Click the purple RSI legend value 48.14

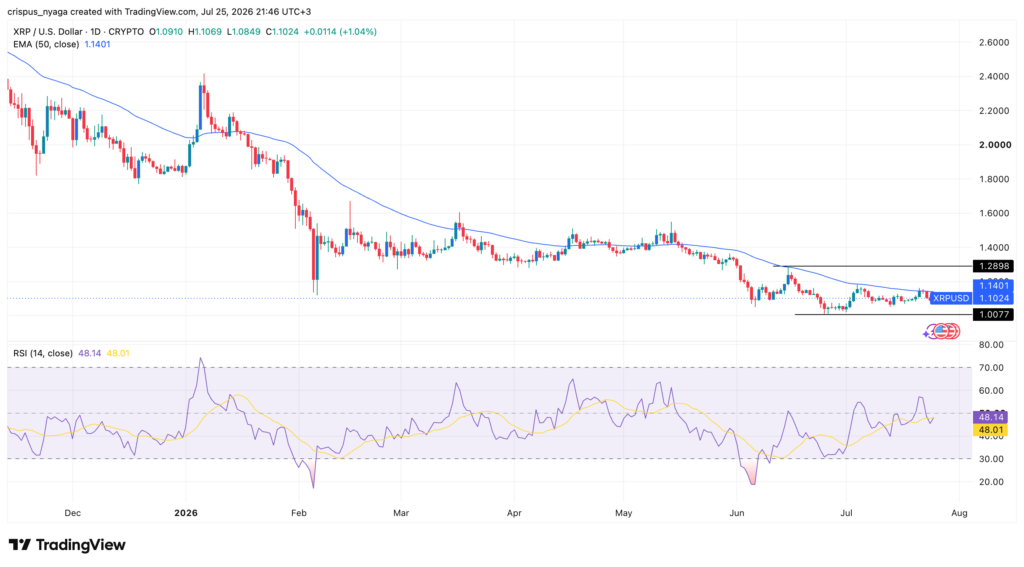[89, 353]
